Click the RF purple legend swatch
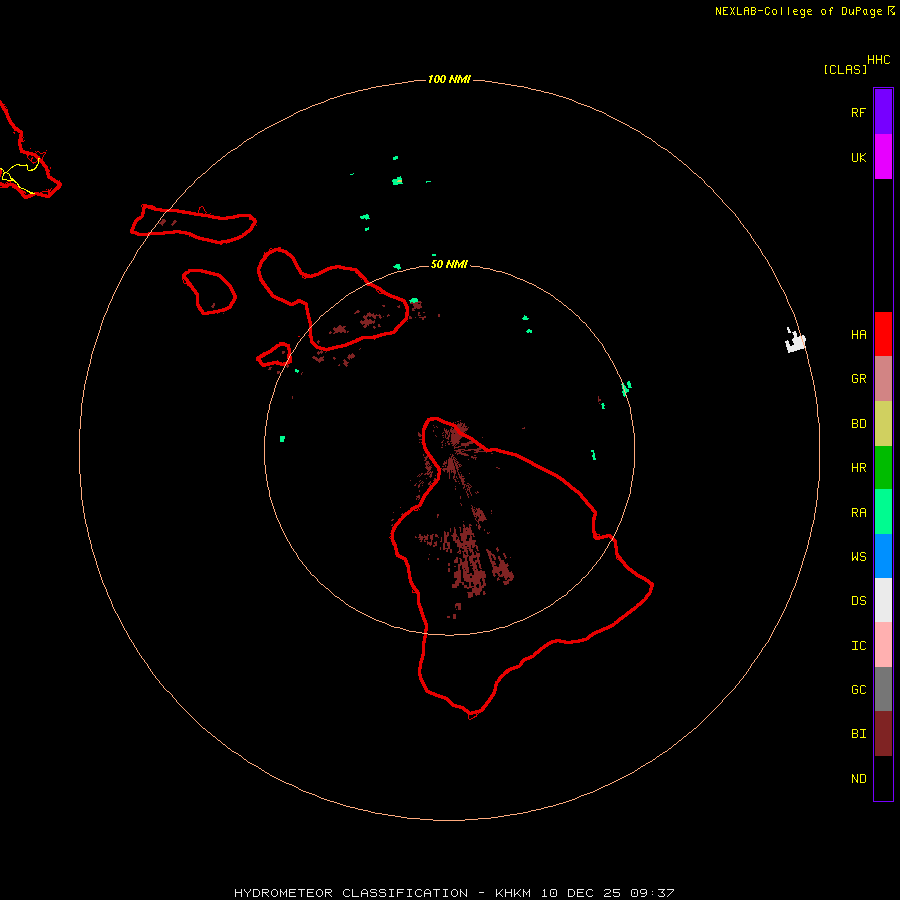 point(883,112)
